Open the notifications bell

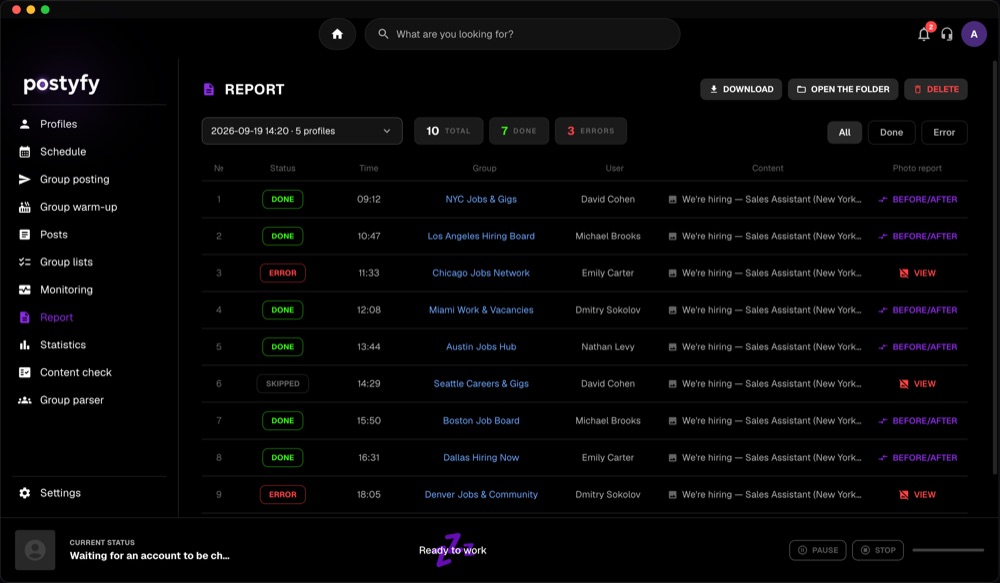(x=923, y=34)
